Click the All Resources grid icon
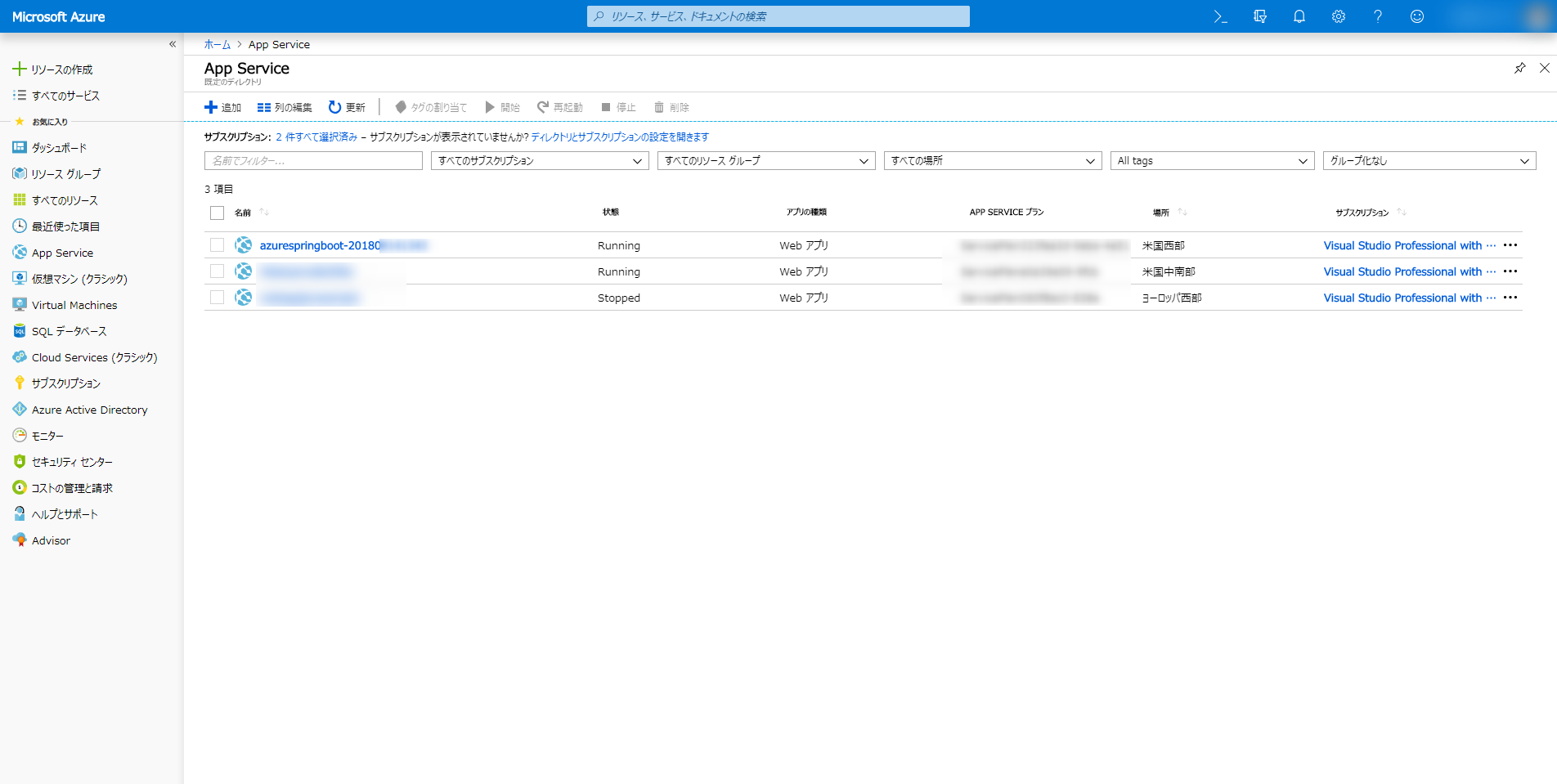 pyautogui.click(x=20, y=199)
